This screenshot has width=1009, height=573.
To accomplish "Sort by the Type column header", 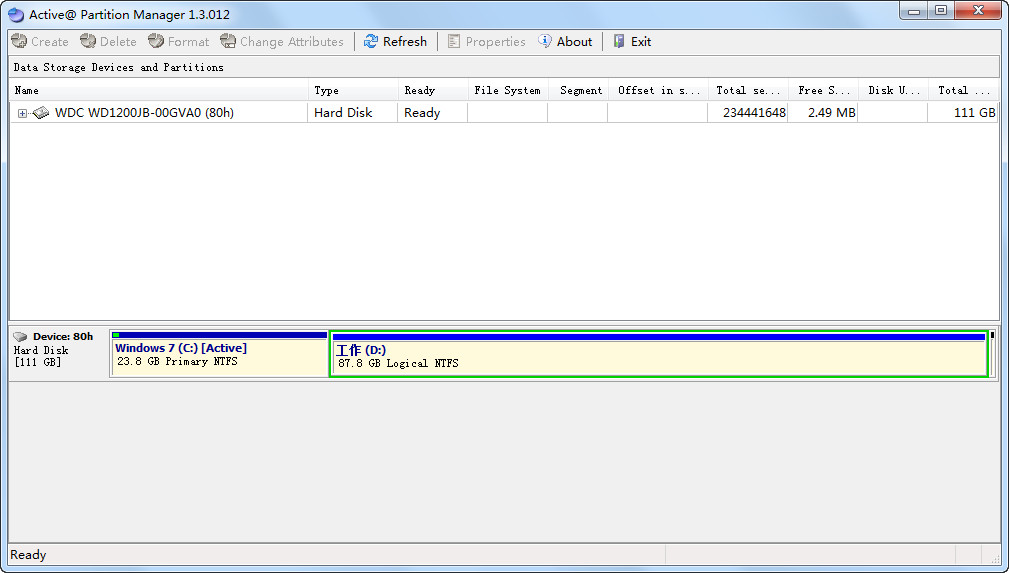I will coord(353,90).
